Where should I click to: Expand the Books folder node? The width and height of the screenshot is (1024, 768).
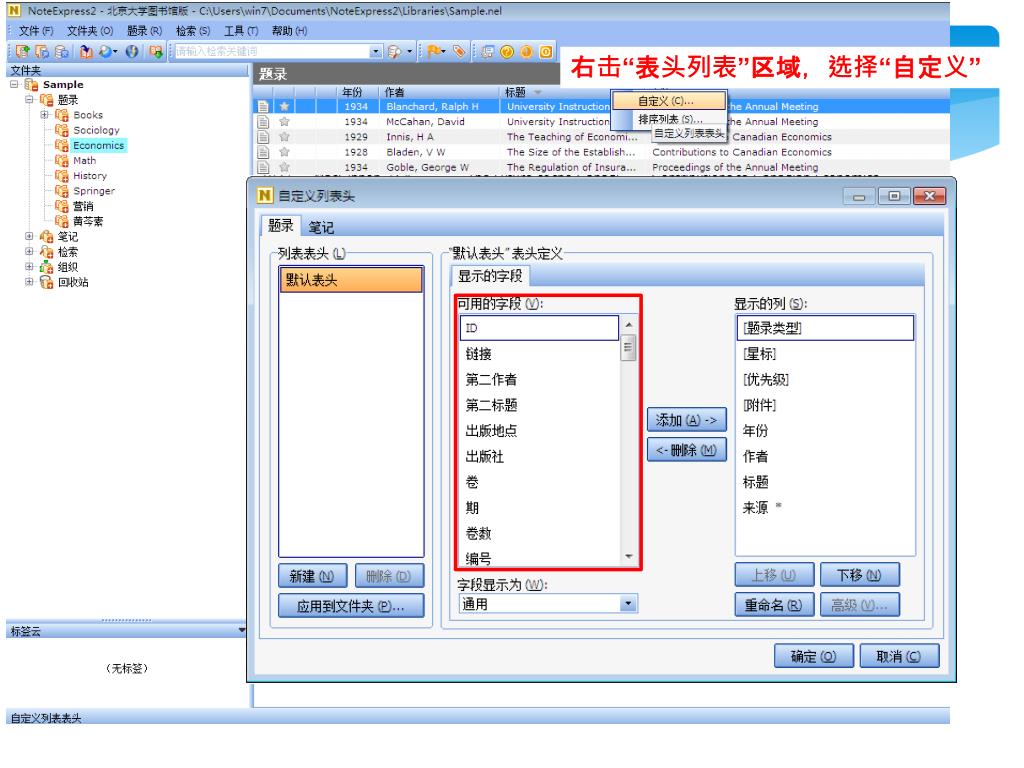coord(44,114)
